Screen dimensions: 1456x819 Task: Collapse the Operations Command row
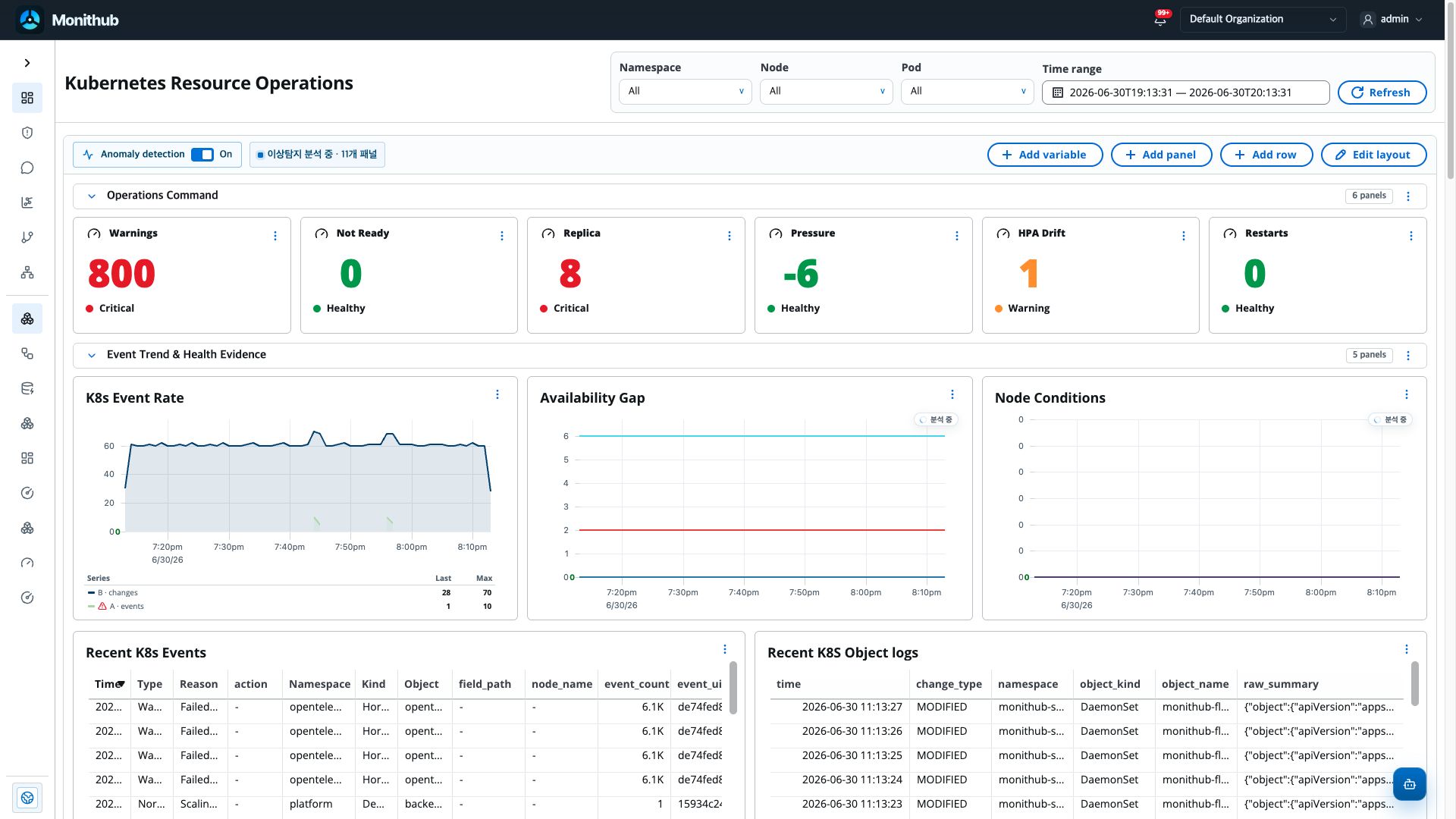pos(92,196)
